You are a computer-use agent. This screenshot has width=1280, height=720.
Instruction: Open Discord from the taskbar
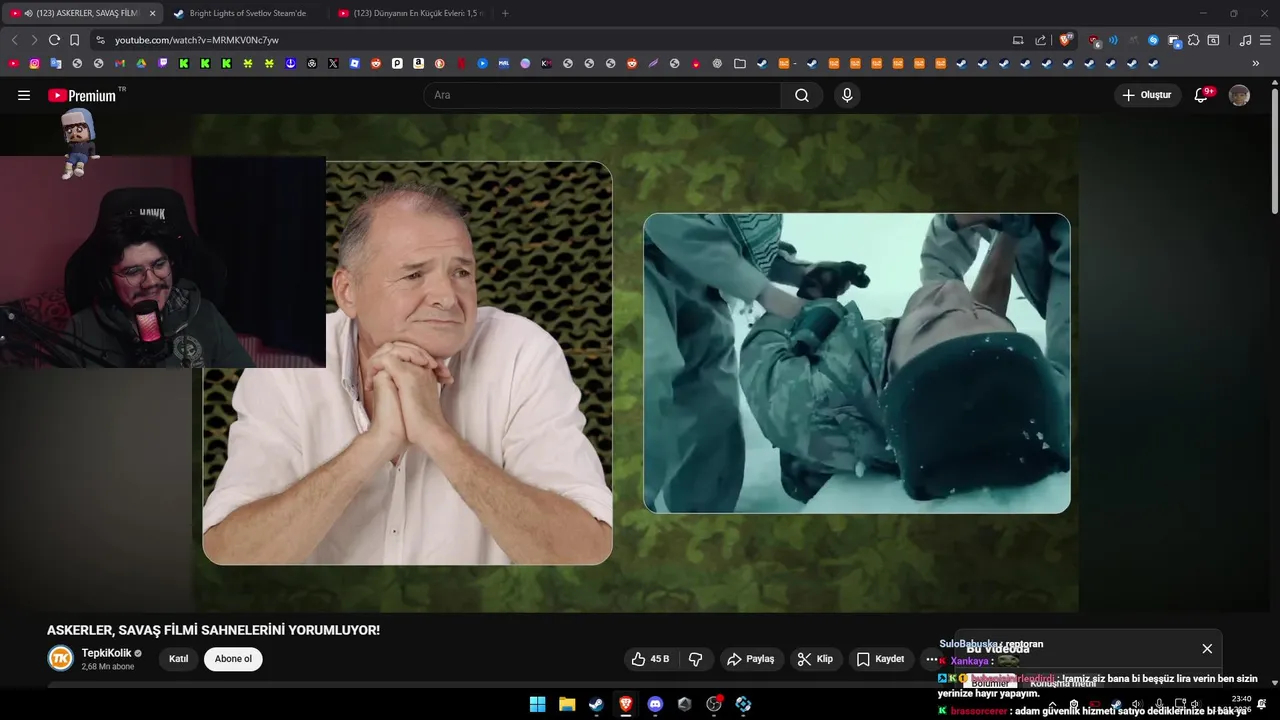[x=655, y=704]
